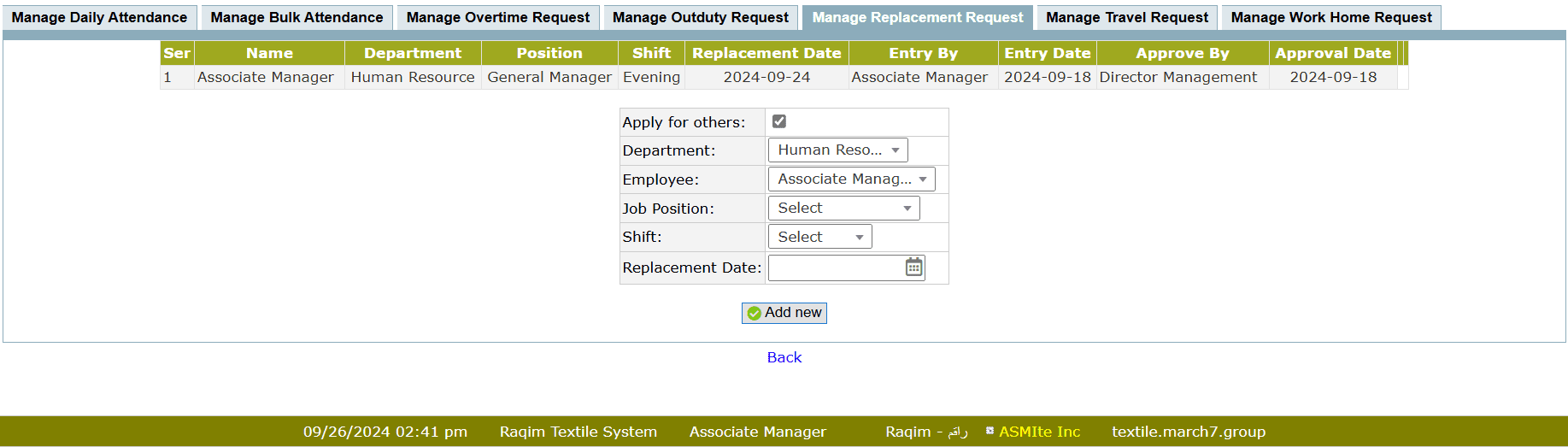Click the Replacement Date column header
1568x447 pixels.
(766, 53)
